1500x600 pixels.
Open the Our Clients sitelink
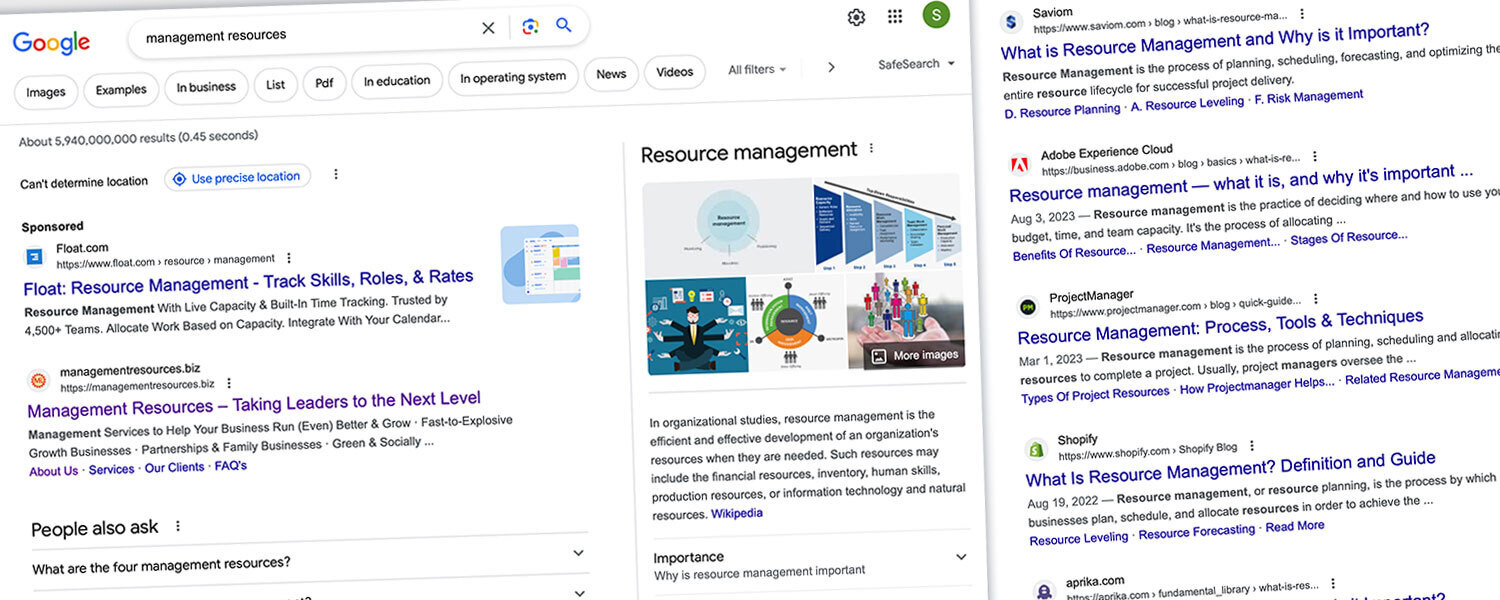click(x=175, y=467)
